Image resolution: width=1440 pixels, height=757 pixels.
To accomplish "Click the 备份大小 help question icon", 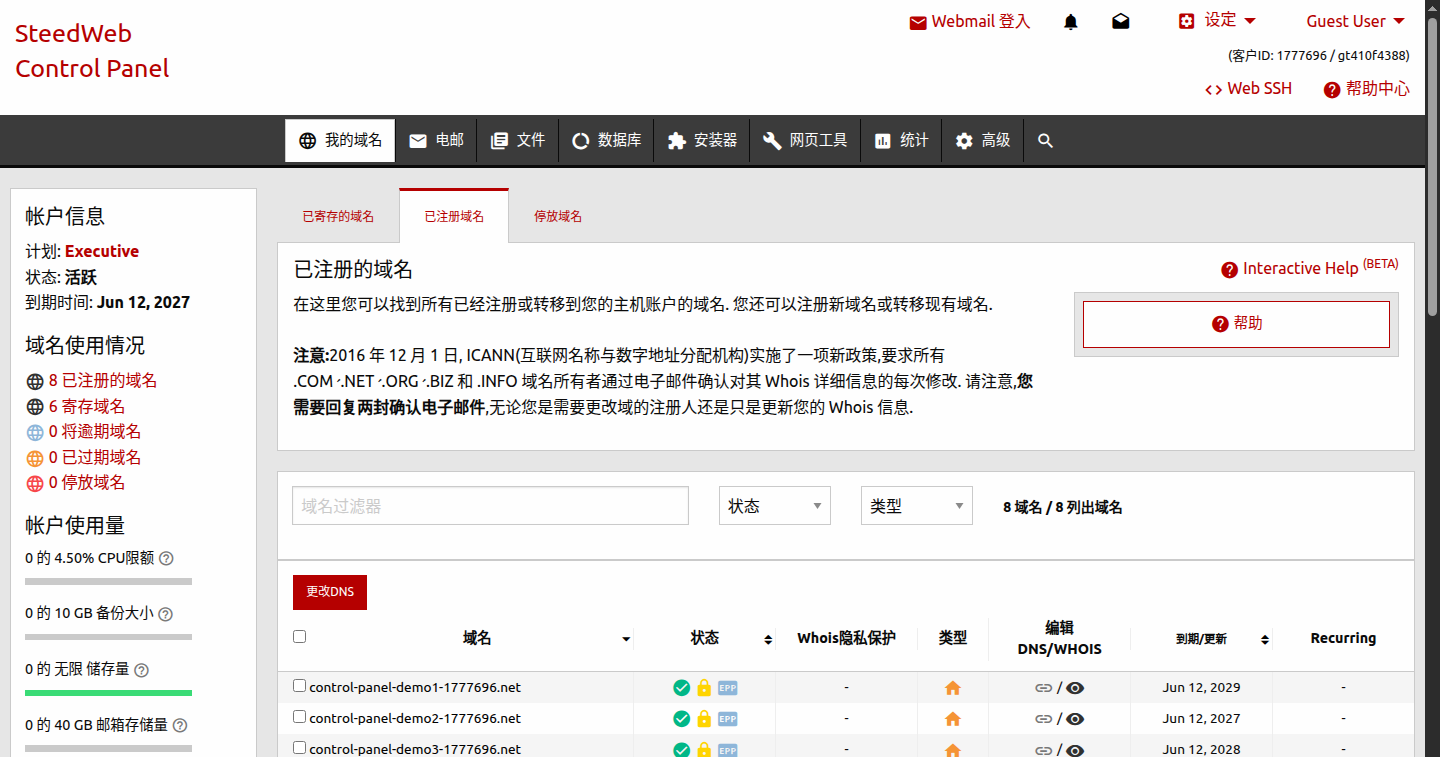I will (x=166, y=614).
